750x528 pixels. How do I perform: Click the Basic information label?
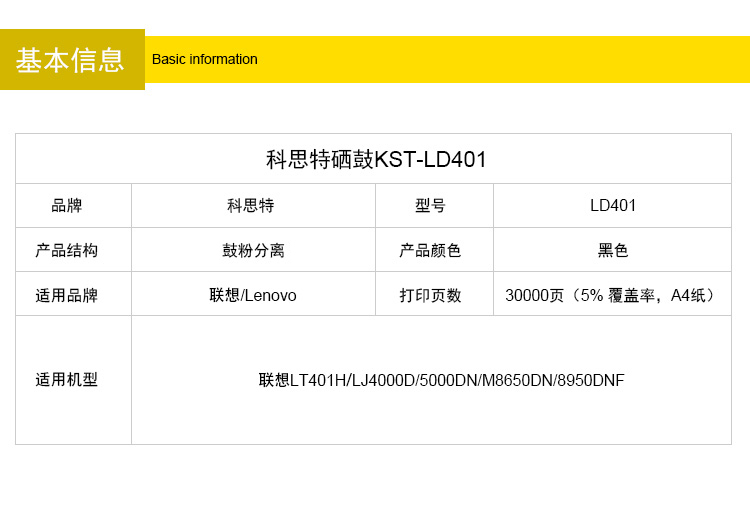tap(205, 59)
